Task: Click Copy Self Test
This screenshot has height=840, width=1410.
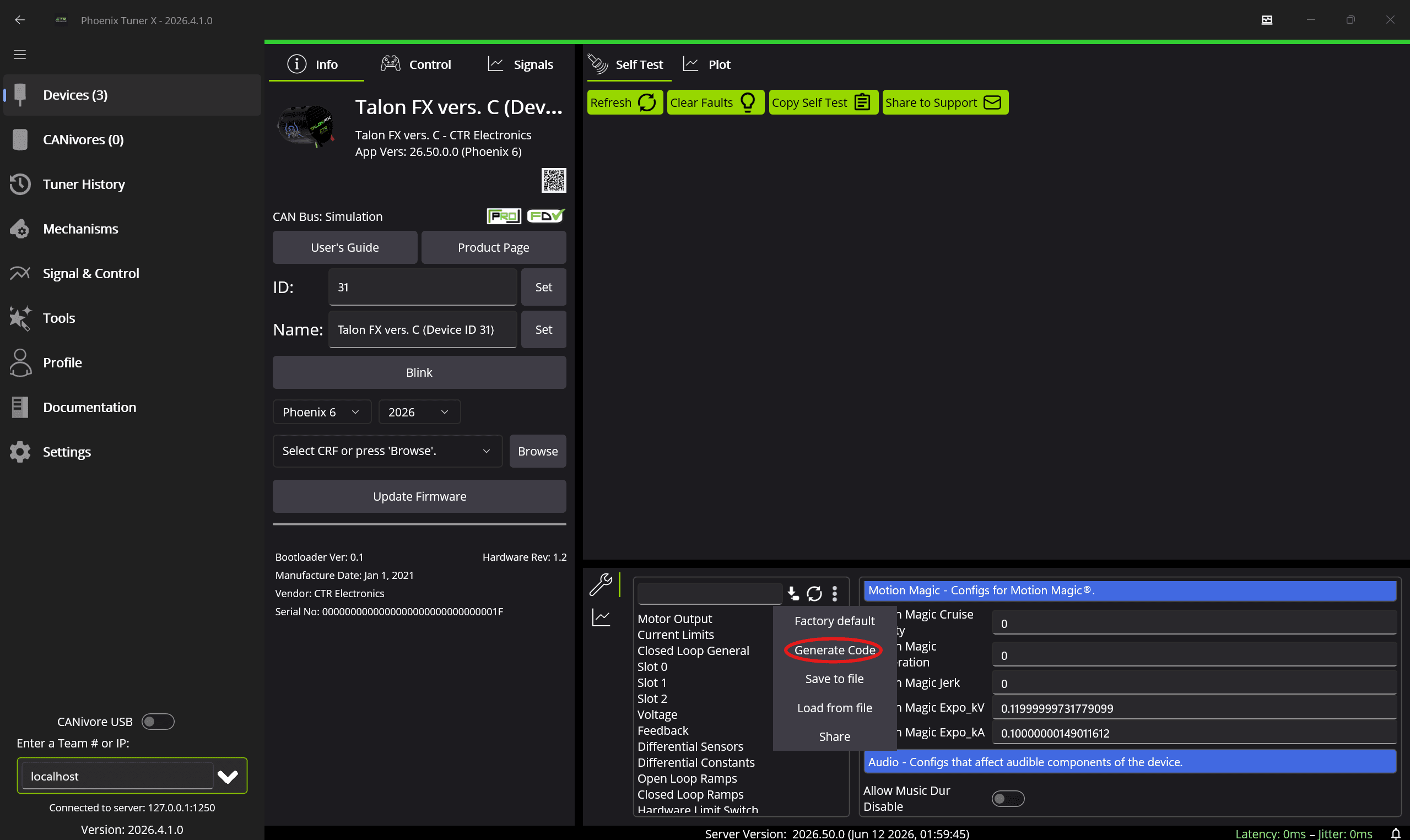Action: coord(823,102)
